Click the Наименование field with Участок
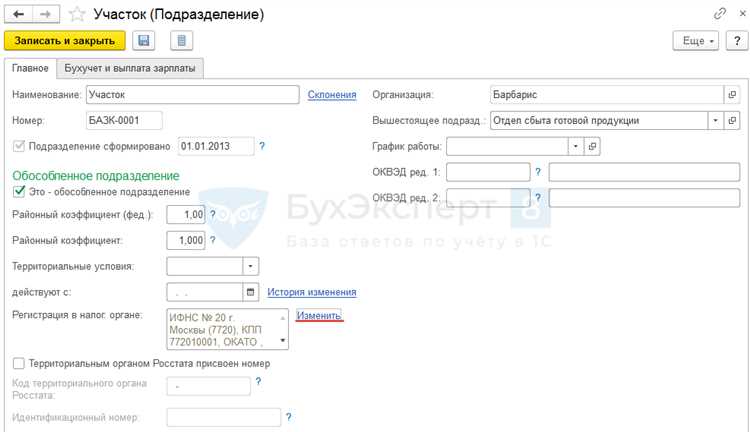This screenshot has height=432, width=750. (193, 95)
